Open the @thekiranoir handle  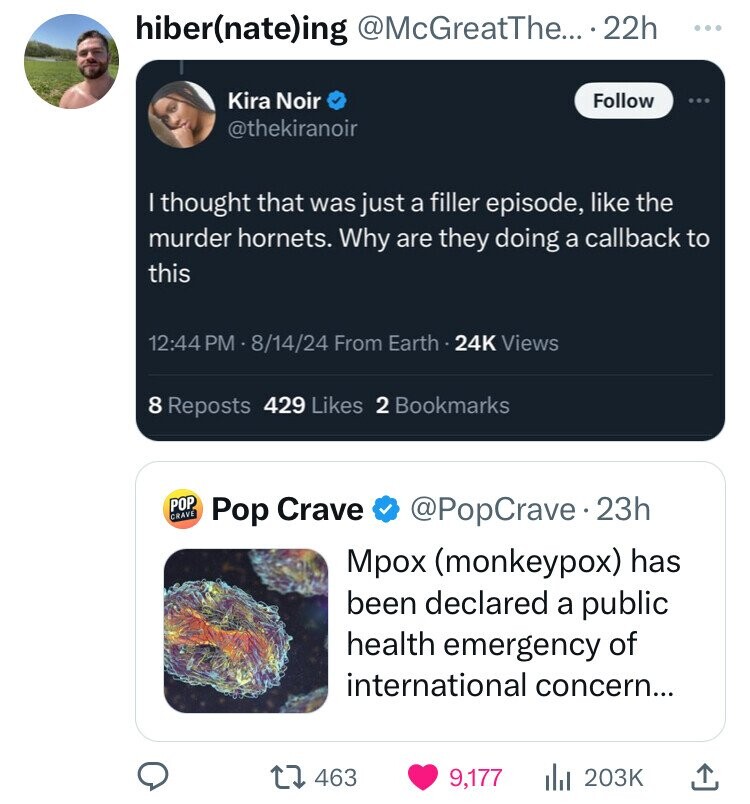click(x=292, y=128)
